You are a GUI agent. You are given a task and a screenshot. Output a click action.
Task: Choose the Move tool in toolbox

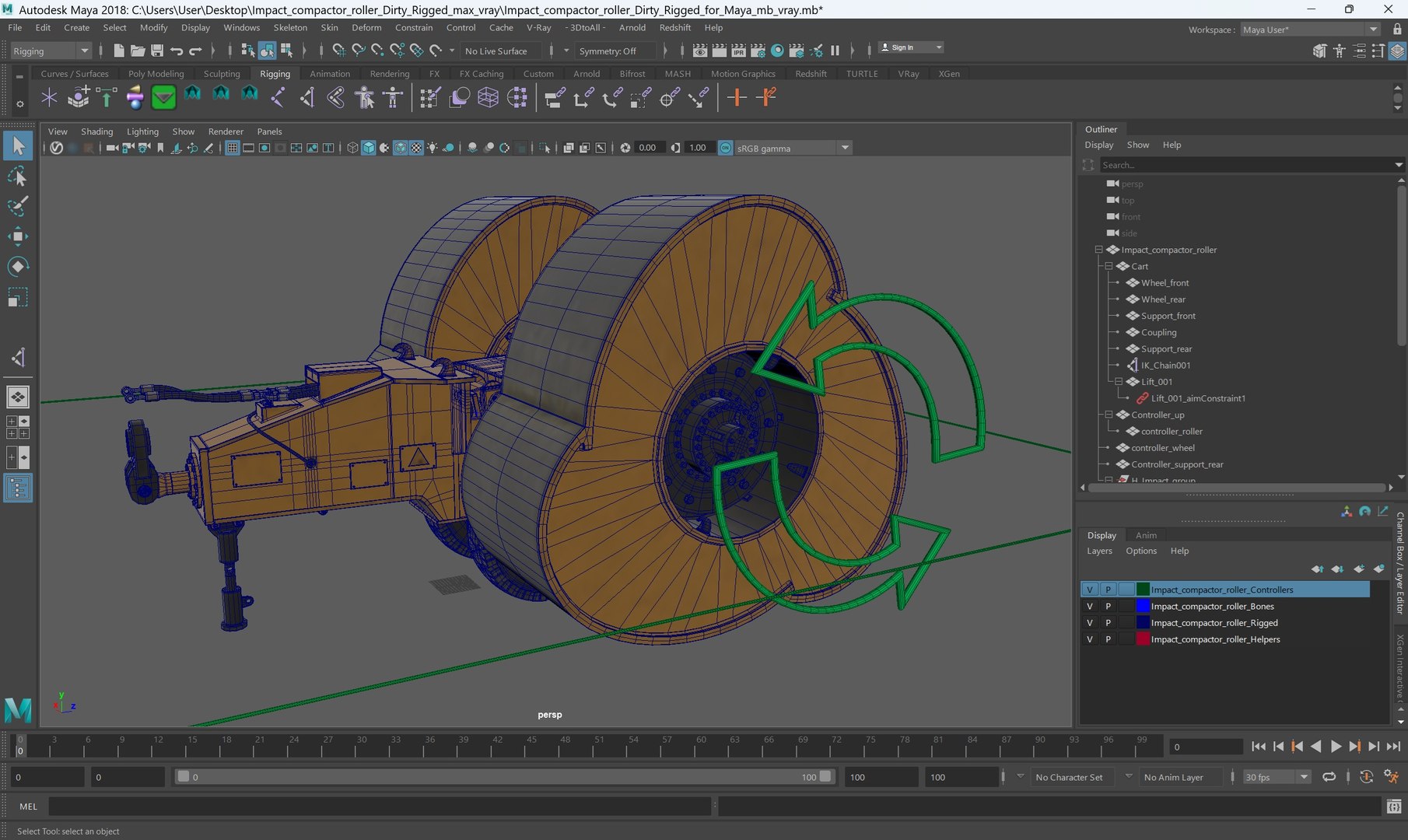click(x=18, y=236)
